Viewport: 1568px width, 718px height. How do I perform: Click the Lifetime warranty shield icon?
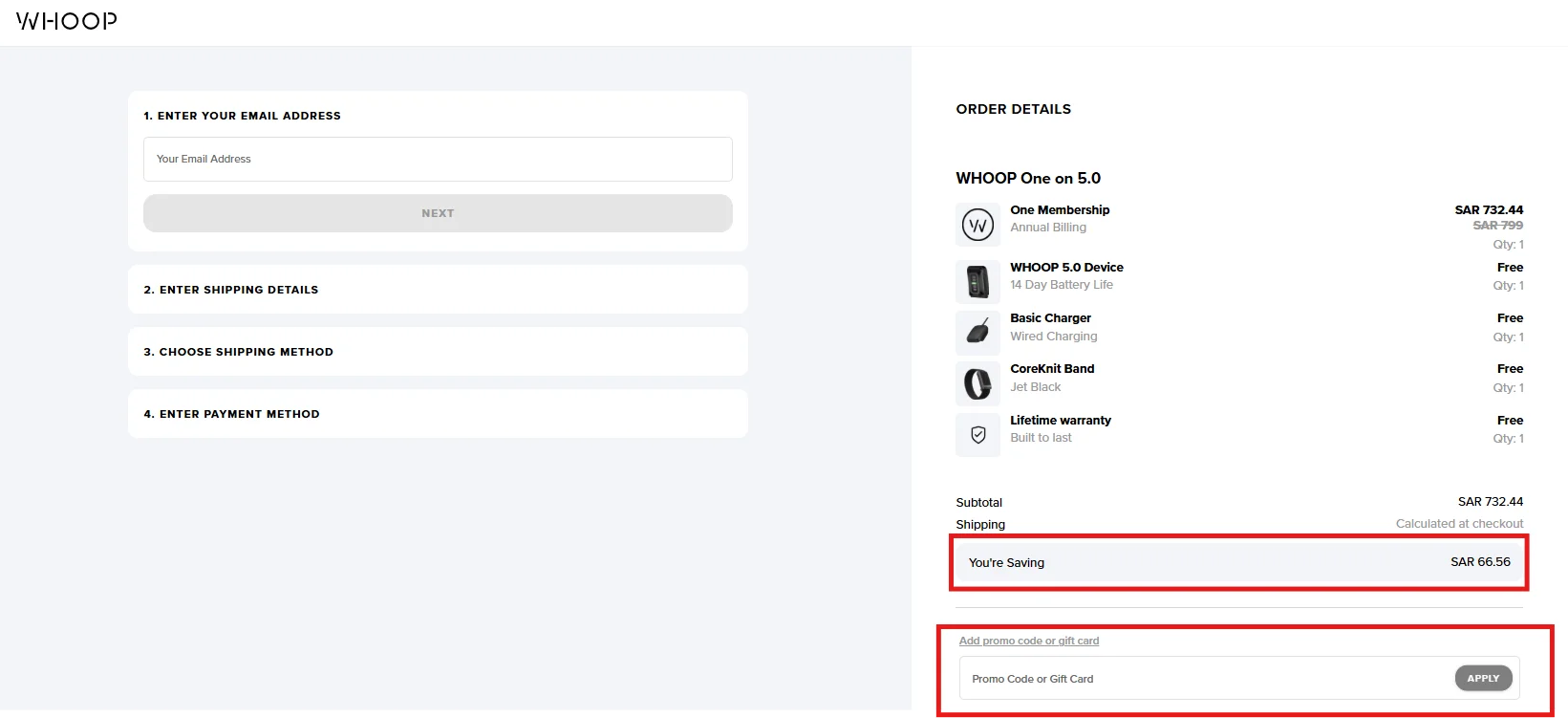pyautogui.click(x=977, y=435)
